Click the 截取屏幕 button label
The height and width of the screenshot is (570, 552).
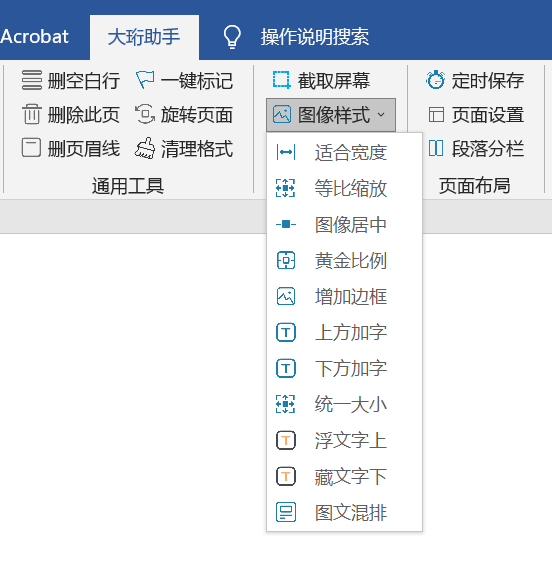[x=334, y=80]
